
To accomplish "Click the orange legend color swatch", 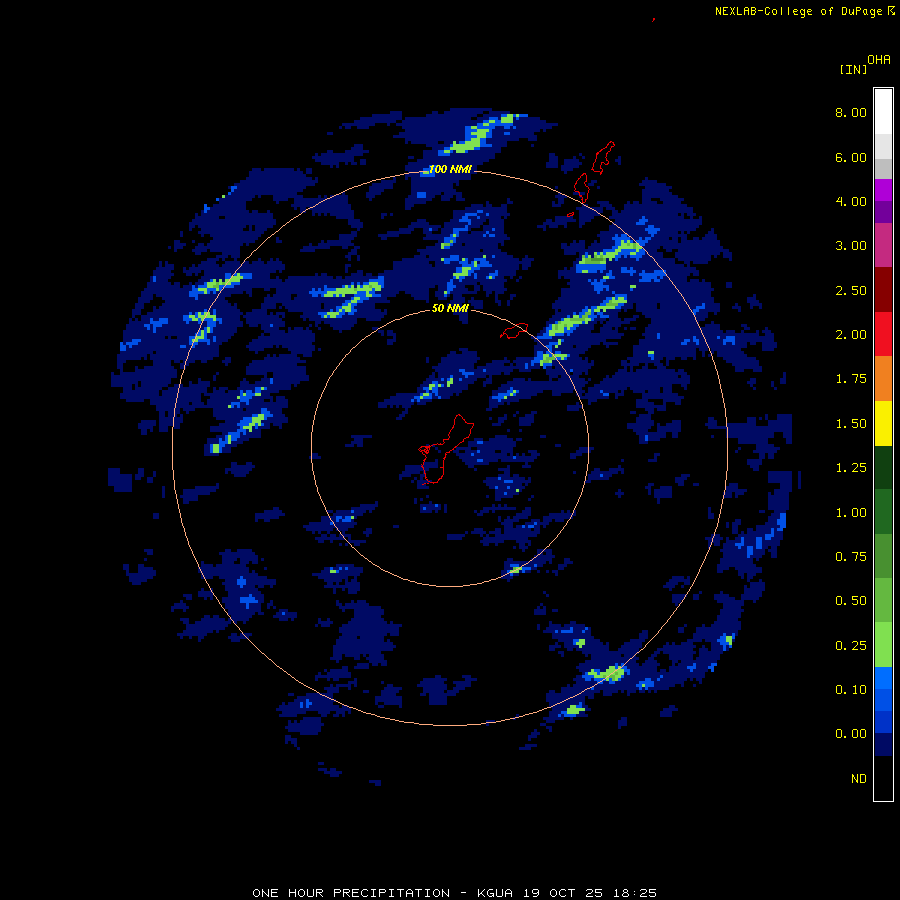I will click(883, 379).
